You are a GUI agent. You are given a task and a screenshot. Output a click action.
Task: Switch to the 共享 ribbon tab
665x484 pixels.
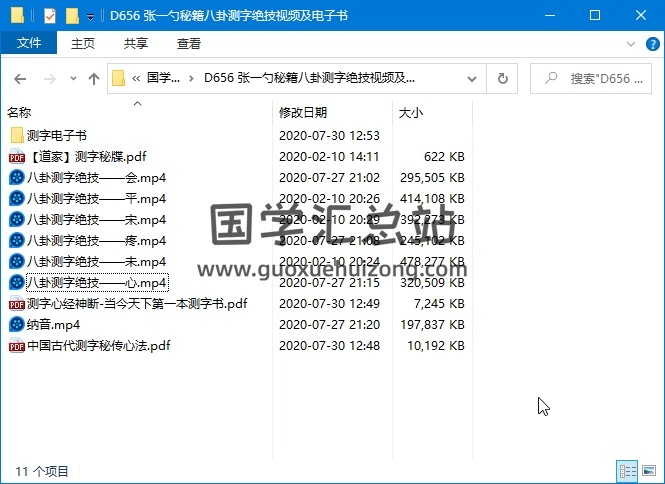pos(136,44)
